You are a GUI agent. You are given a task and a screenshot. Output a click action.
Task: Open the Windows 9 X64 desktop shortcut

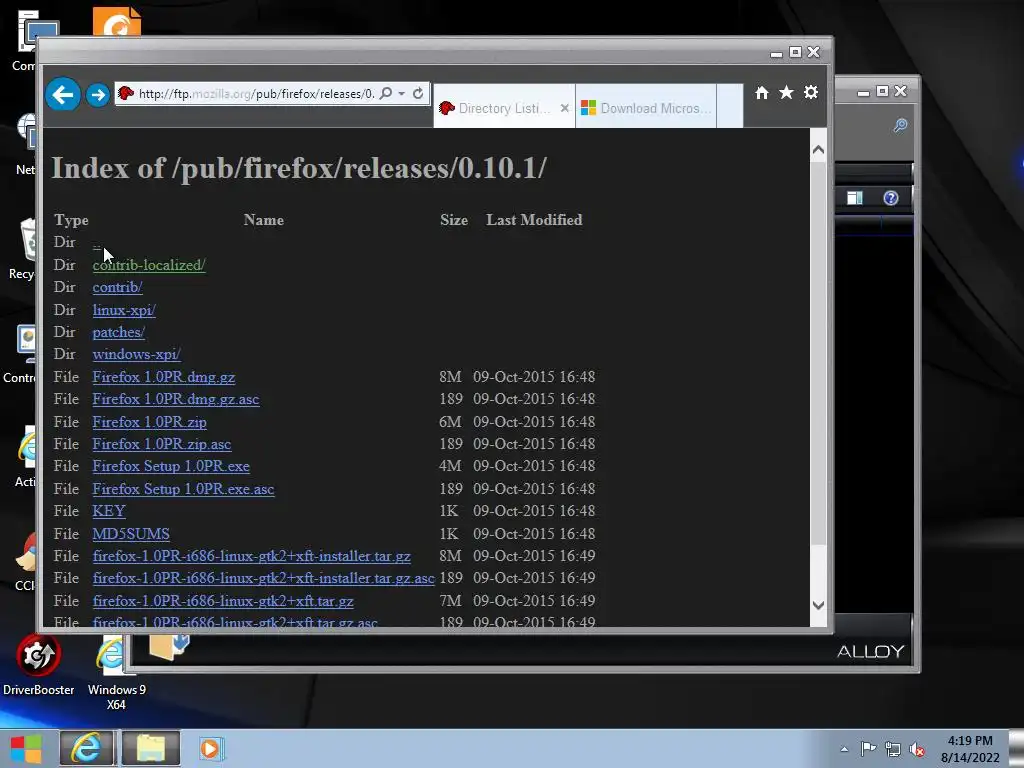116,673
